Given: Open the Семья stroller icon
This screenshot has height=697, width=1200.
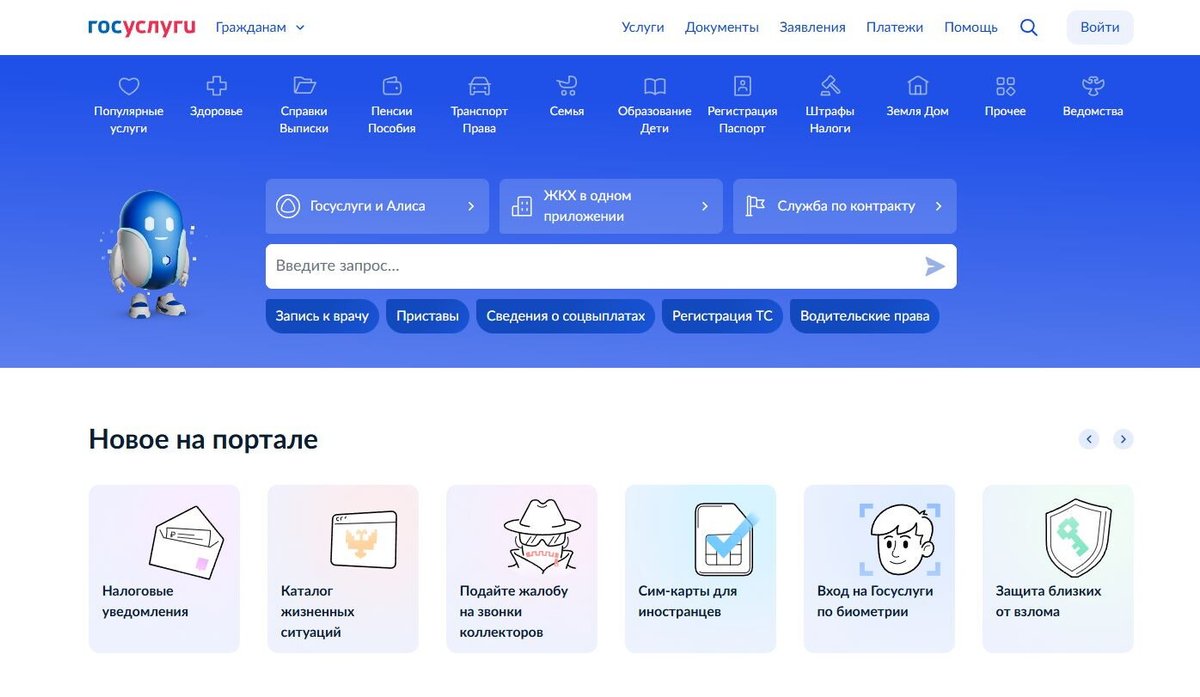Looking at the screenshot, I should [567, 86].
